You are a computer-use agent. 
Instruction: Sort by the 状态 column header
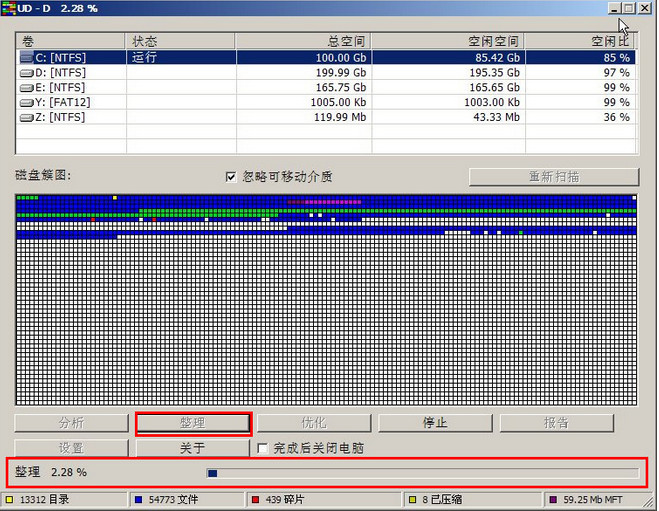(x=180, y=41)
